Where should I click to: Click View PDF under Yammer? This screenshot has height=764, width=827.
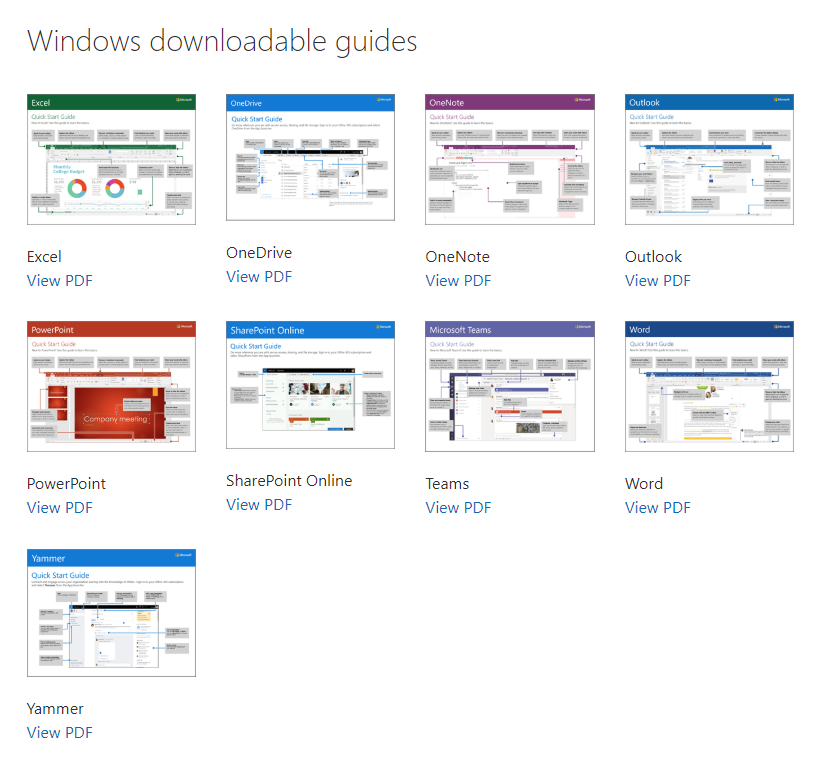coord(60,732)
